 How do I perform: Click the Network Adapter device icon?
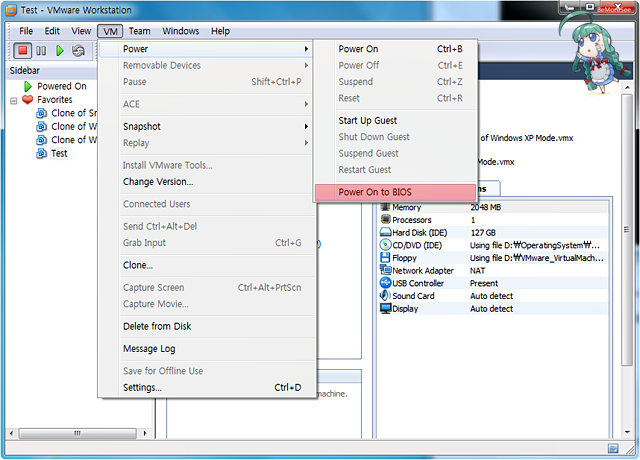click(x=385, y=270)
